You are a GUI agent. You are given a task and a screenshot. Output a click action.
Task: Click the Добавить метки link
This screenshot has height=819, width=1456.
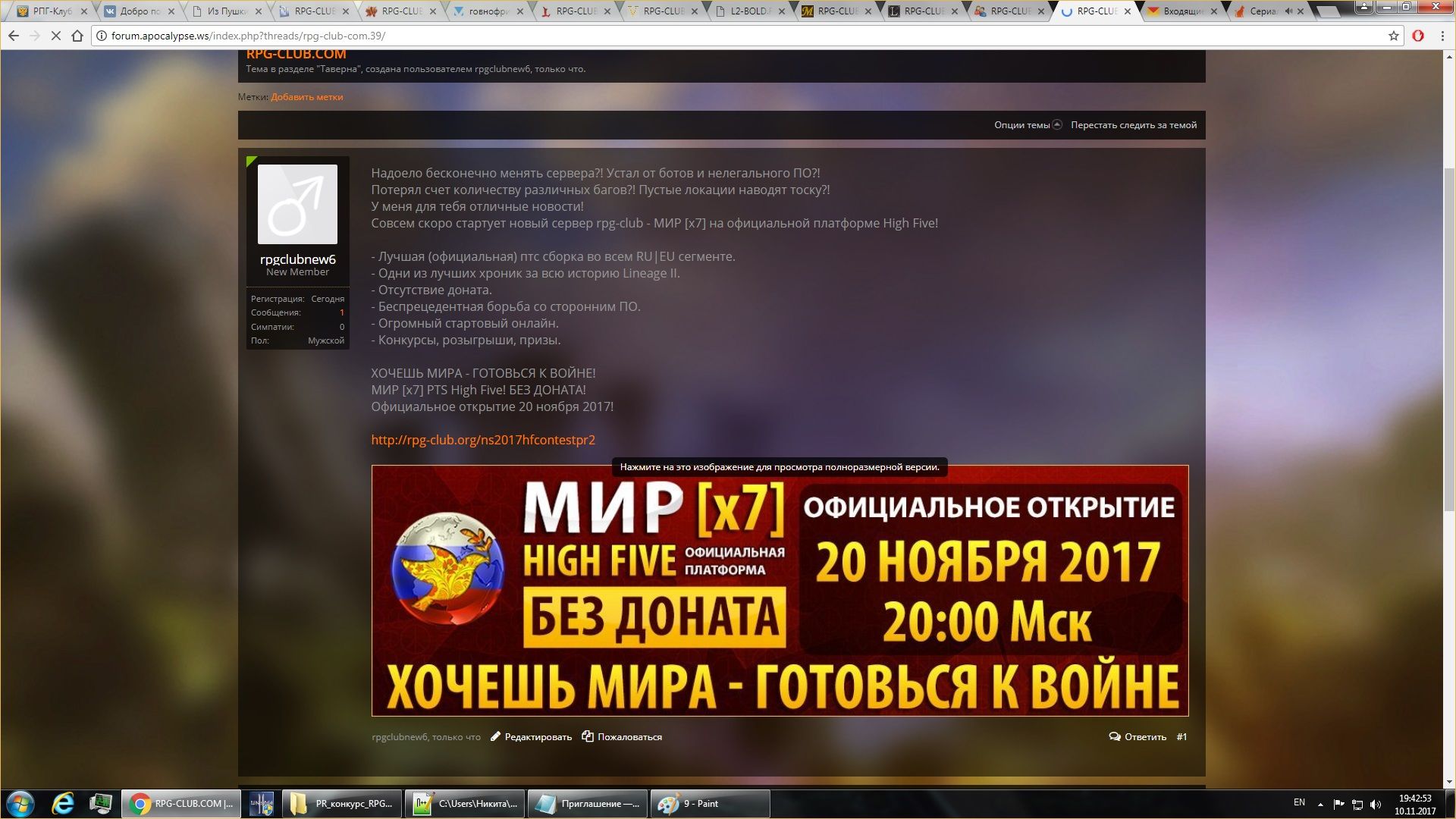click(307, 97)
